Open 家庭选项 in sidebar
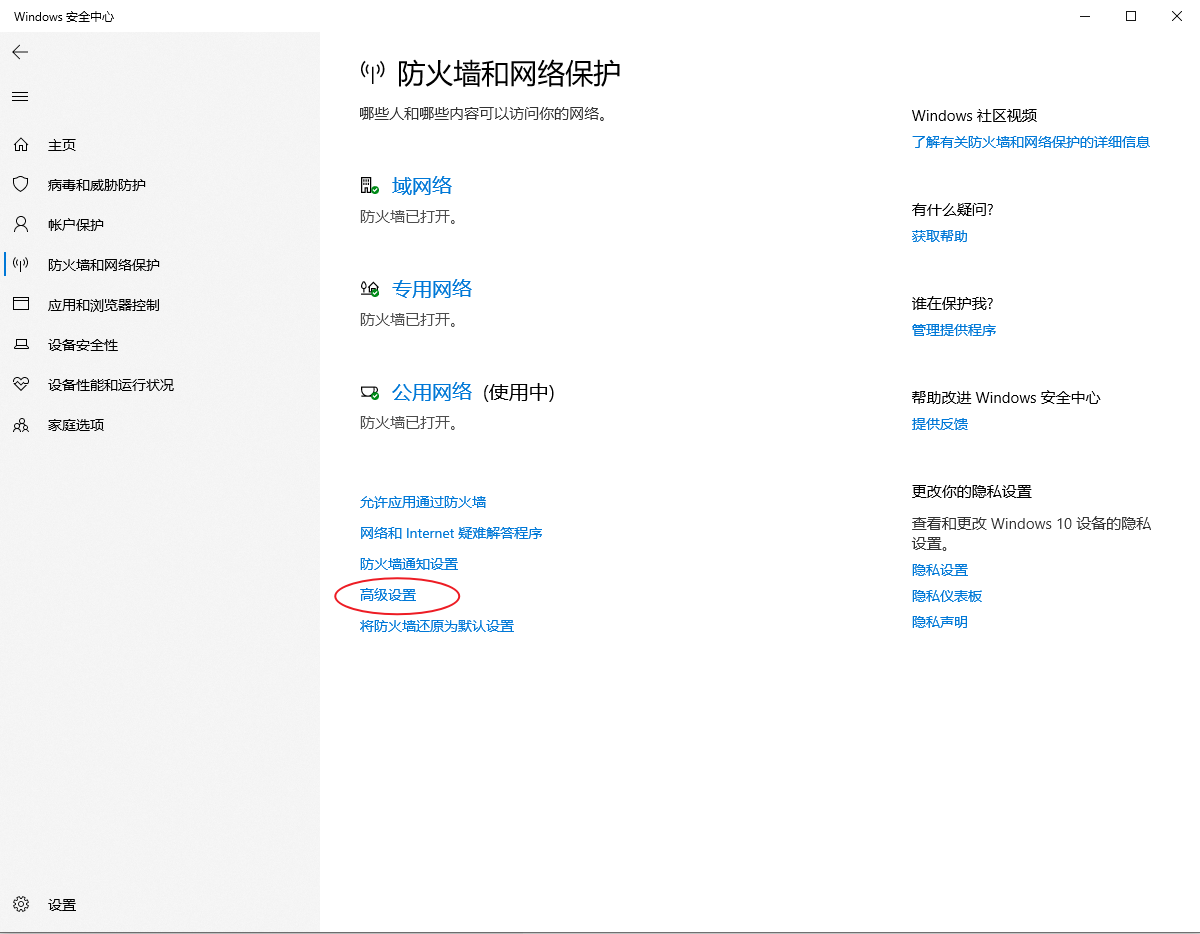This screenshot has width=1200, height=934. (76, 425)
